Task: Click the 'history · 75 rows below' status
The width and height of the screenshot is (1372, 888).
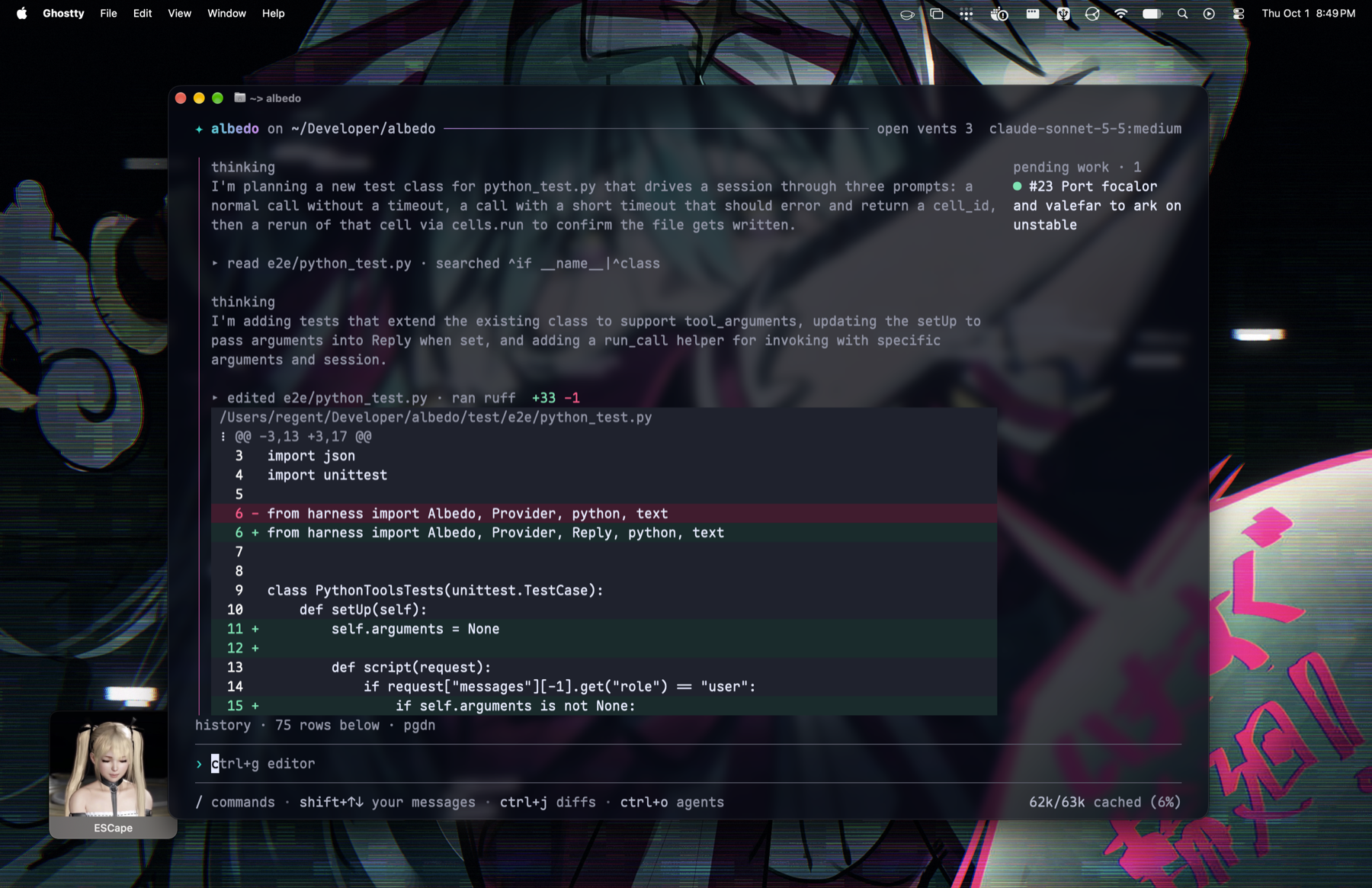Action: point(315,725)
